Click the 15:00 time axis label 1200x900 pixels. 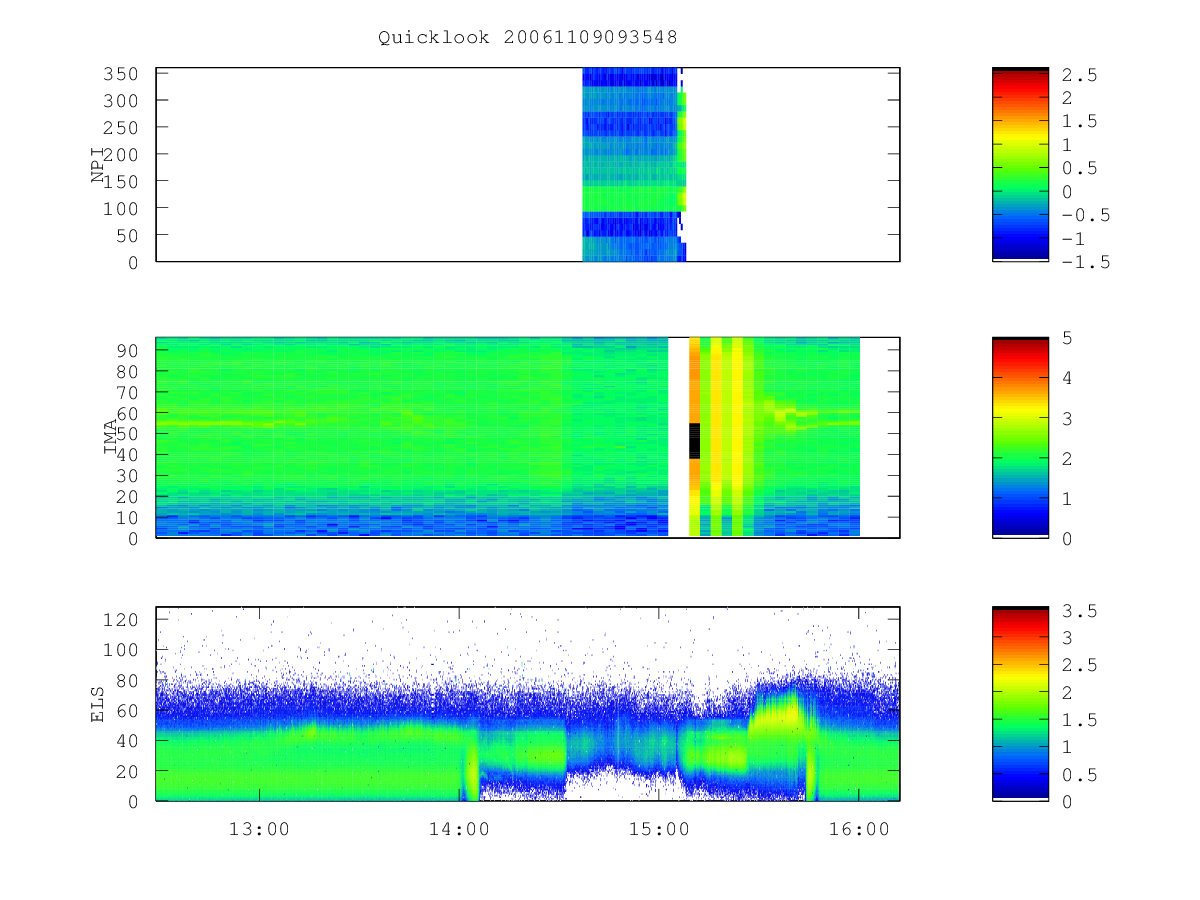660,829
